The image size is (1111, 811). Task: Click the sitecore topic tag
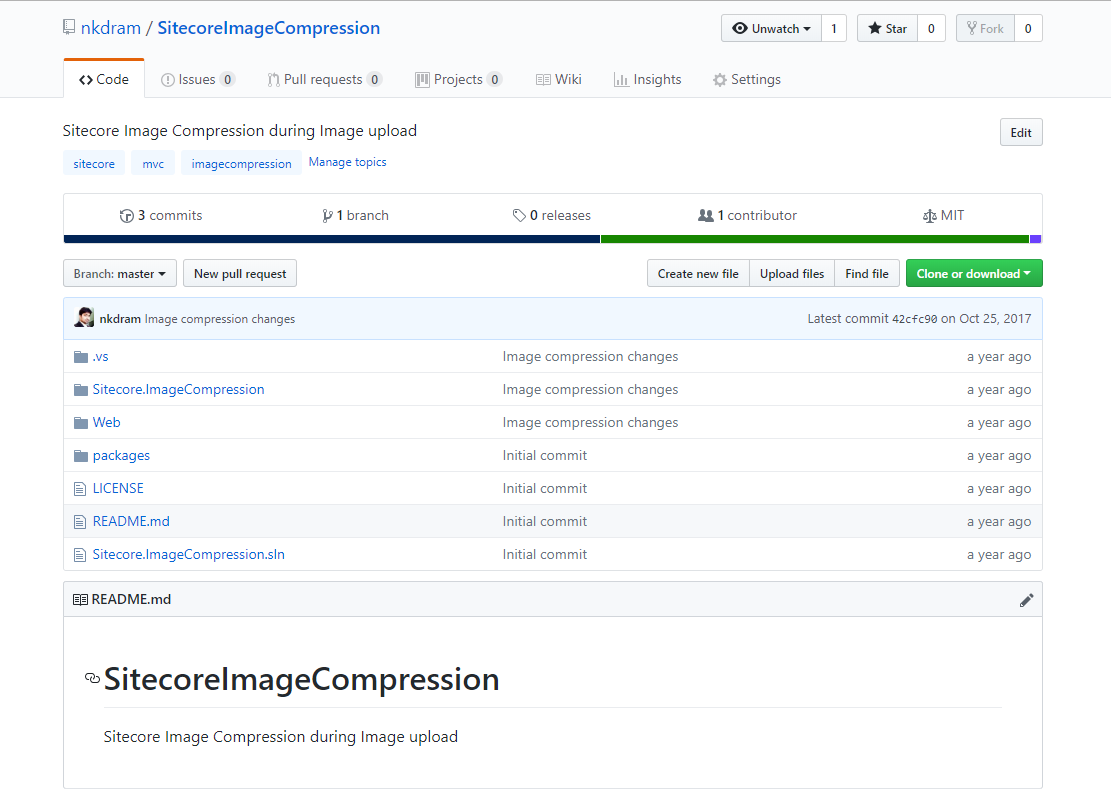coord(94,164)
